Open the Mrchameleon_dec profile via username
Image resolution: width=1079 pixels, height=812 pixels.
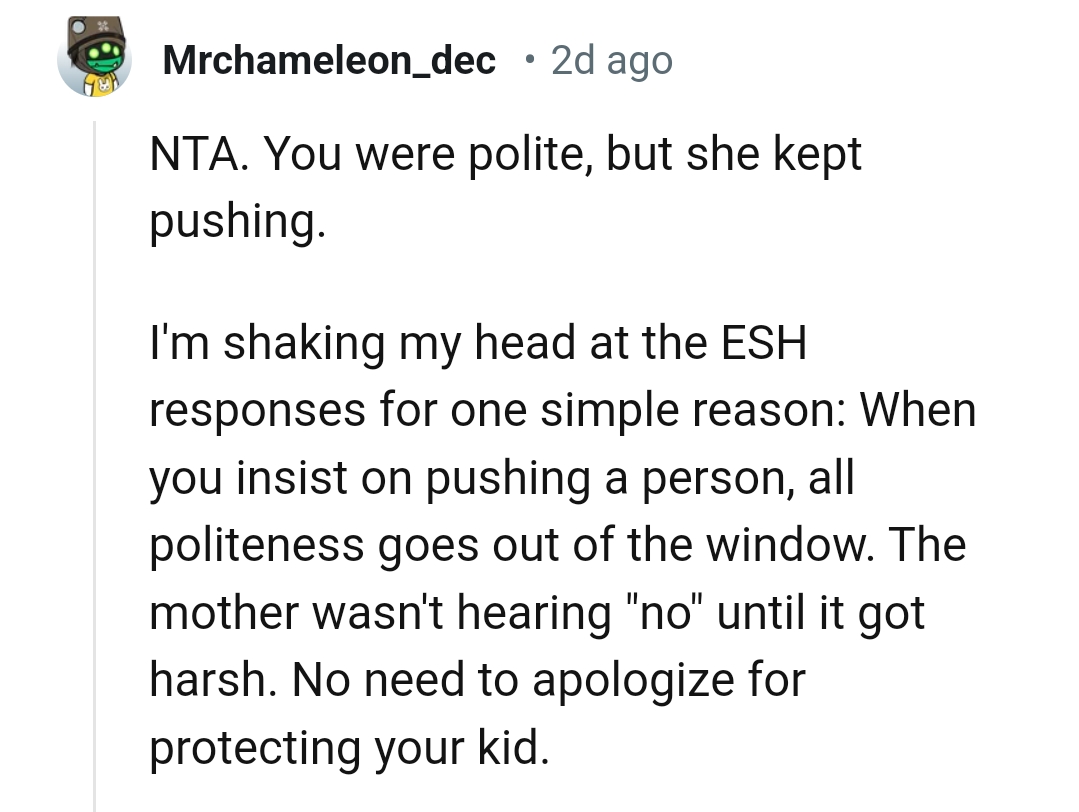point(328,61)
